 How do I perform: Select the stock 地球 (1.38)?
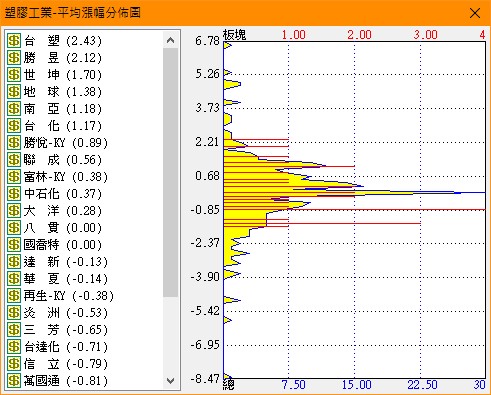(63, 92)
